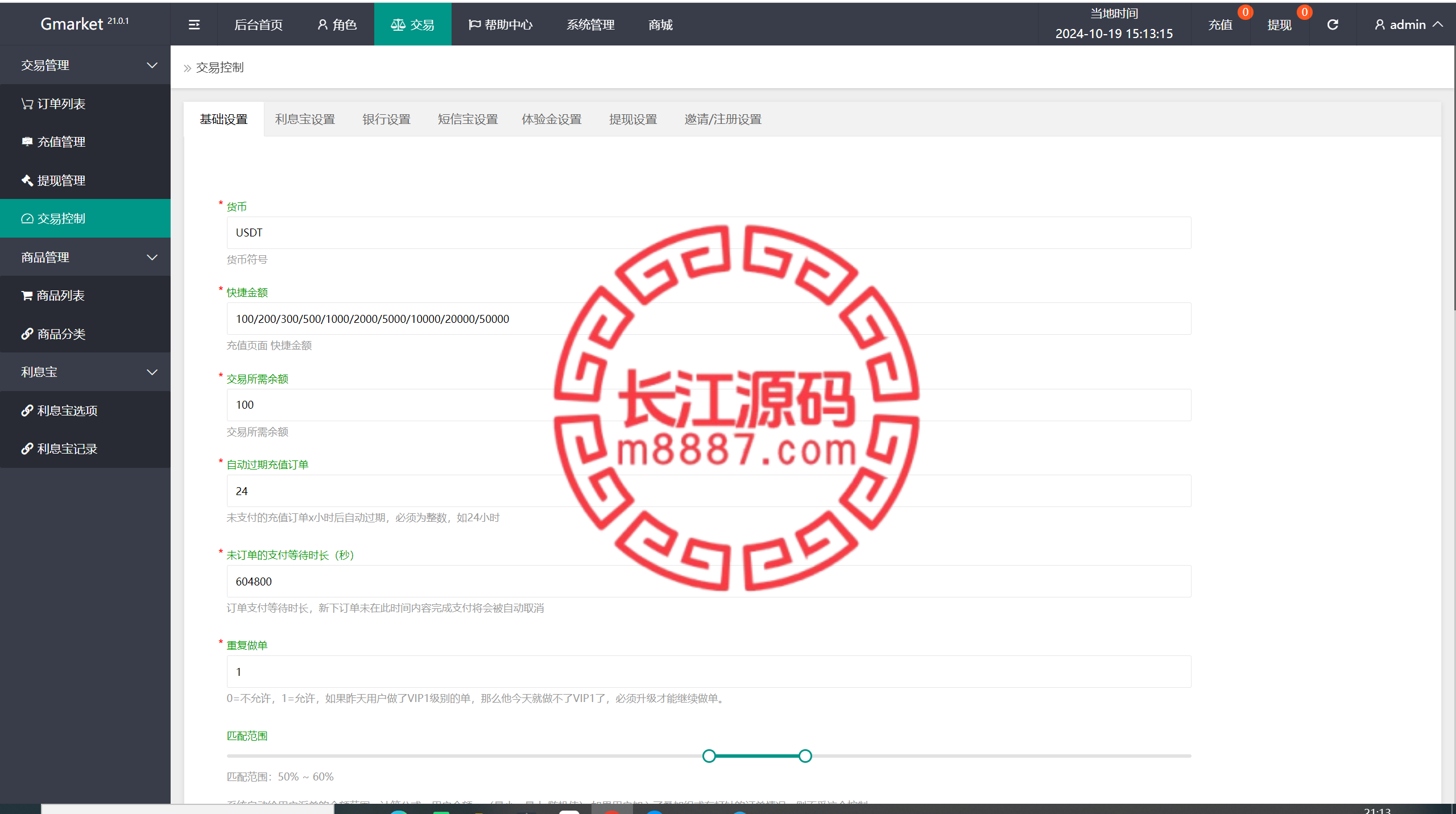The width and height of the screenshot is (1456, 814).
Task: Switch to 体验金设置 tab
Action: (552, 119)
